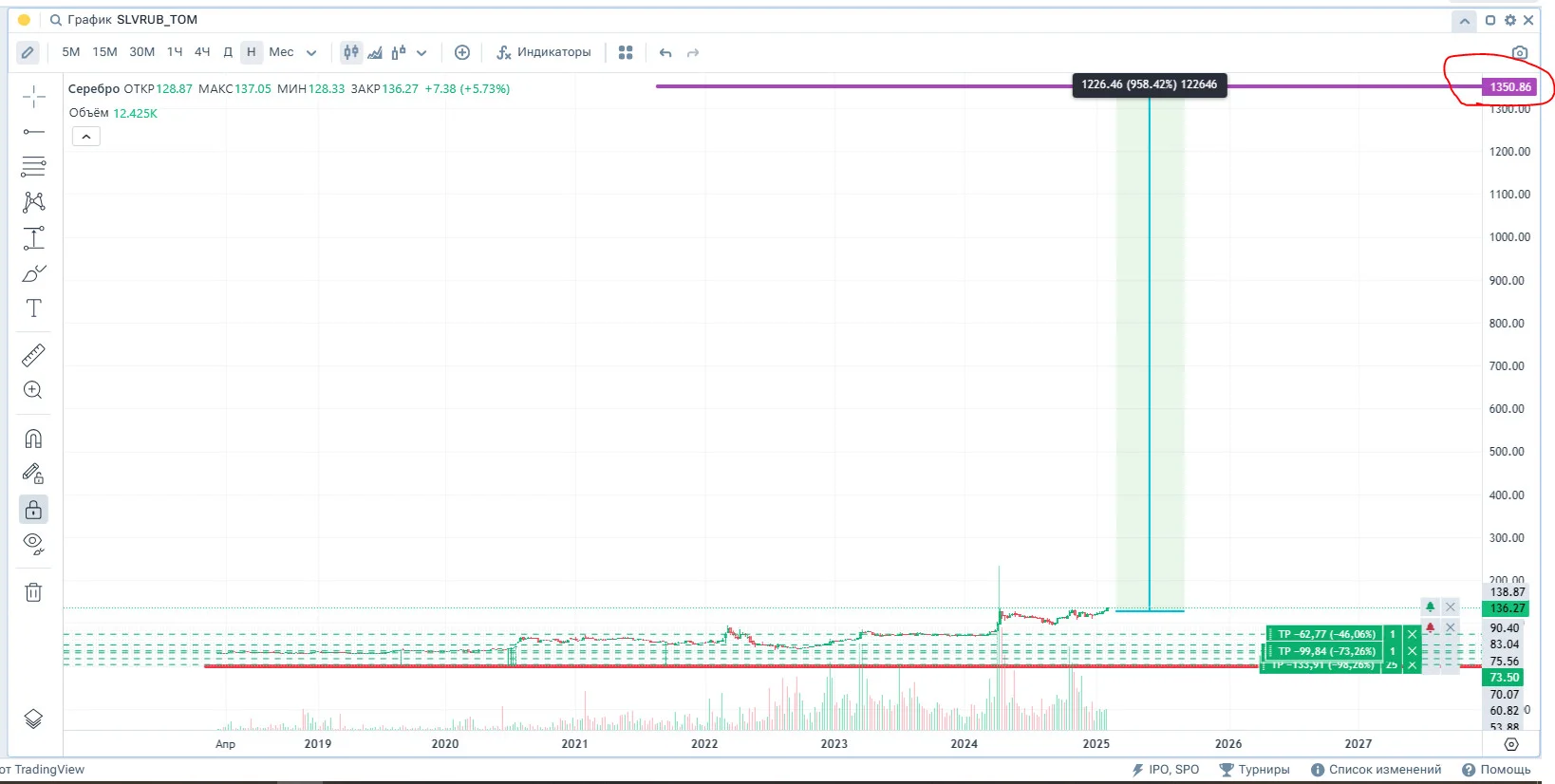Select the Text annotation tool
Viewport: 1555px width, 784px height.
pyautogui.click(x=33, y=308)
